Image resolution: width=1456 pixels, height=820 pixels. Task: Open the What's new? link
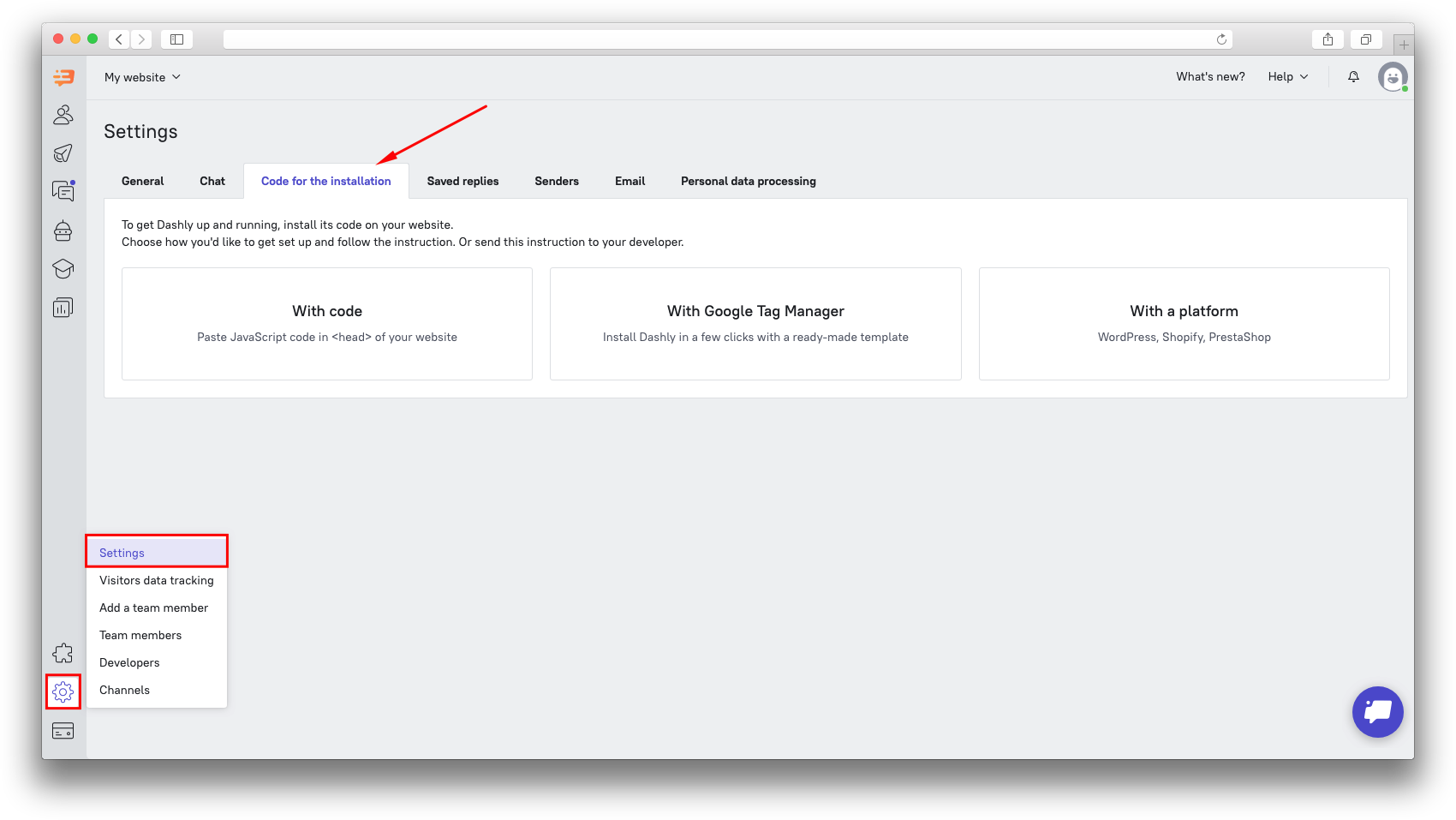click(1210, 77)
